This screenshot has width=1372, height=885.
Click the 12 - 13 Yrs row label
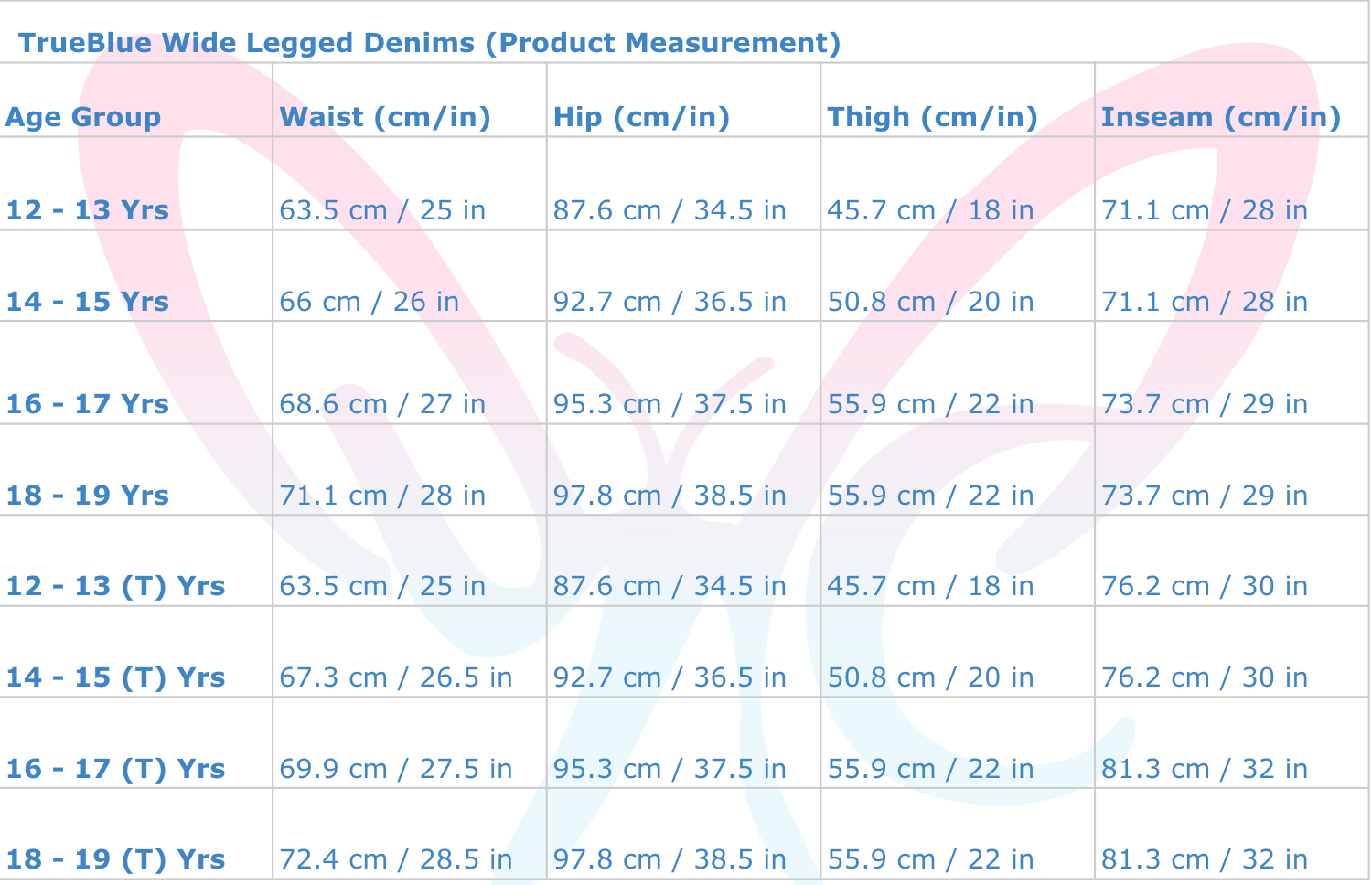[x=88, y=210]
